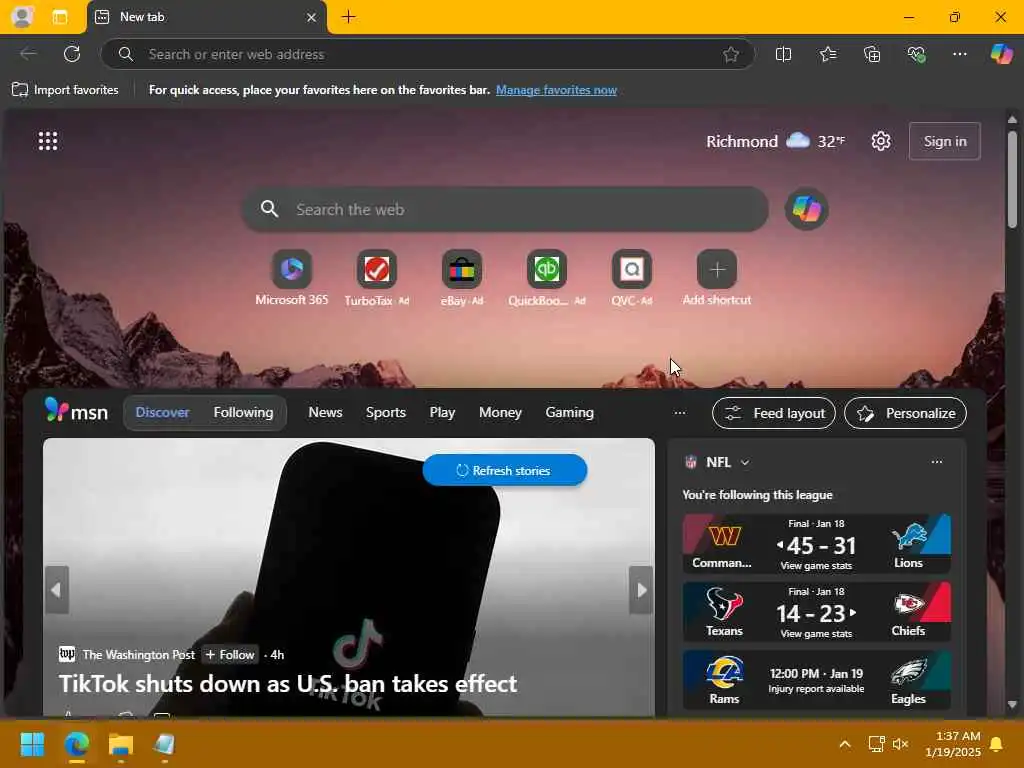Open Rams vs Eagles game card
The width and height of the screenshot is (1024, 768).
click(816, 680)
